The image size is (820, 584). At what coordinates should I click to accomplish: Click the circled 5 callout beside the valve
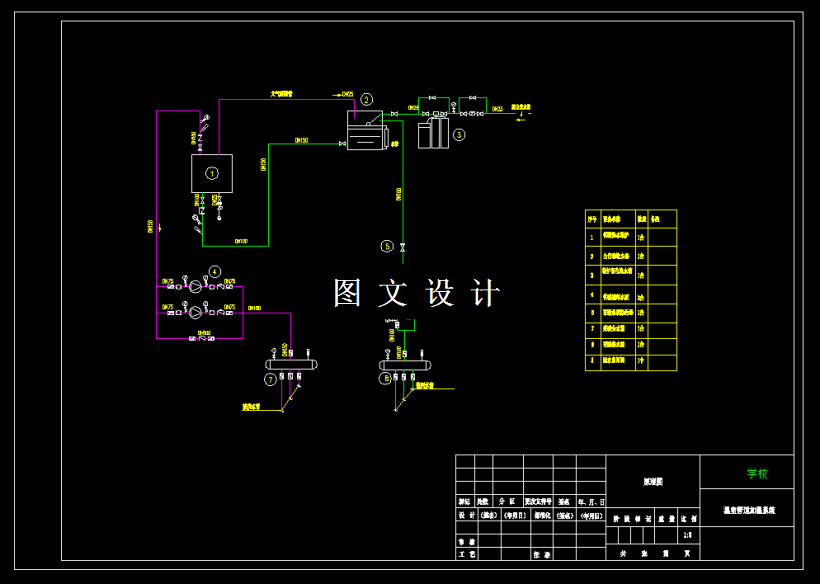point(387,246)
